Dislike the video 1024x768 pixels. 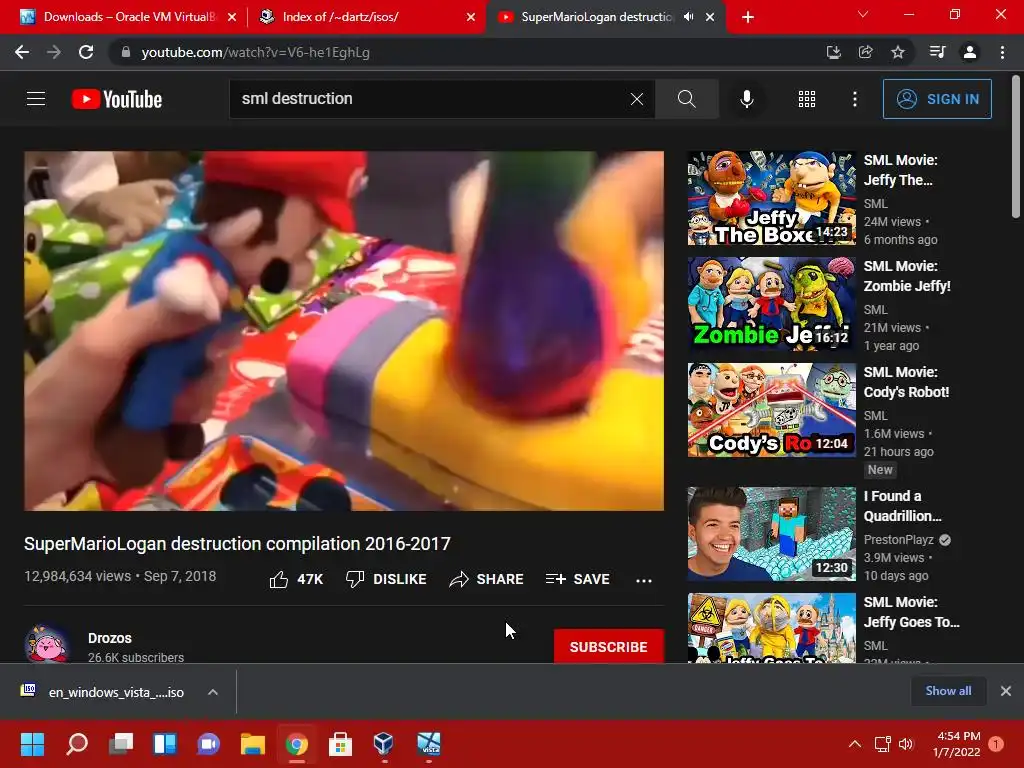tap(386, 579)
